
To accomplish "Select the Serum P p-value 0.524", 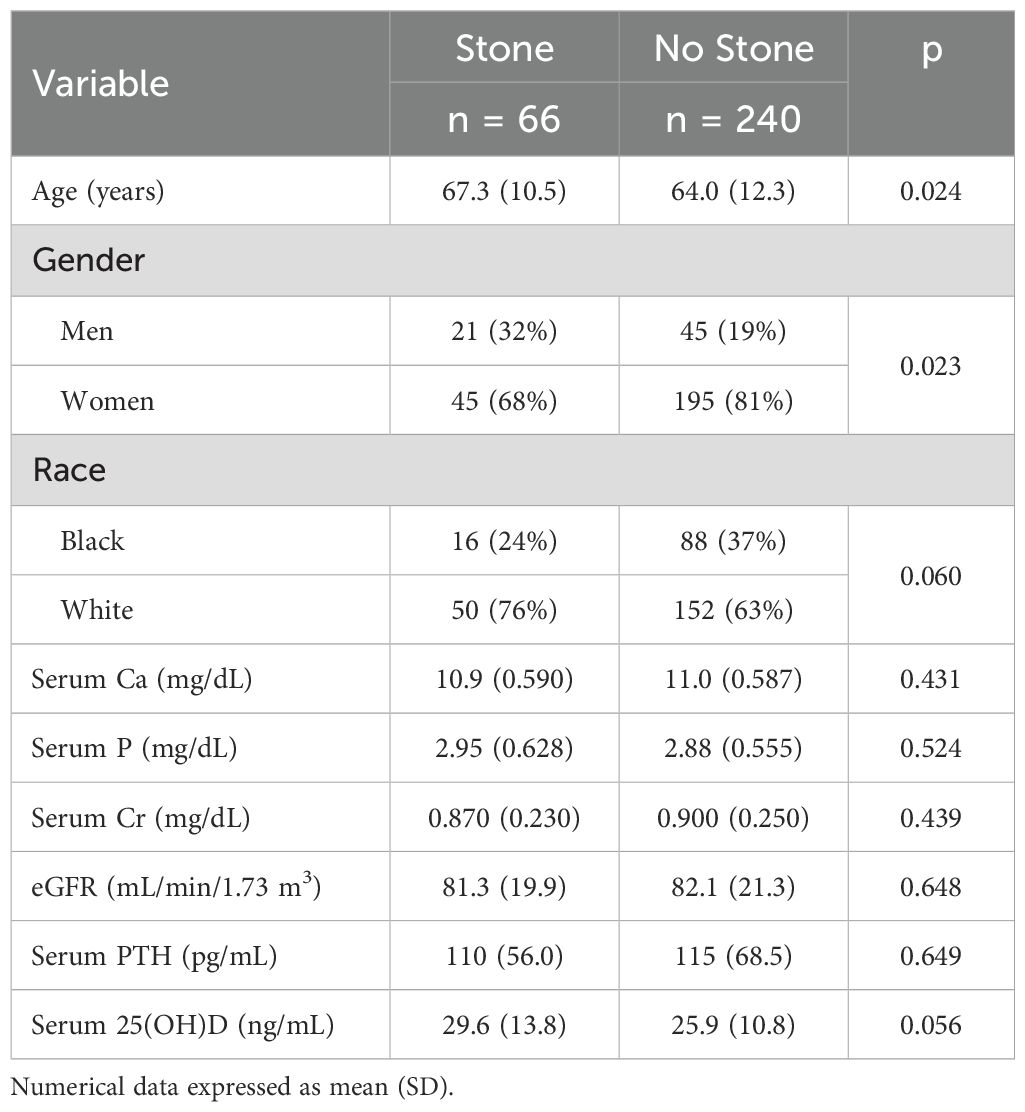I will (x=931, y=749).
